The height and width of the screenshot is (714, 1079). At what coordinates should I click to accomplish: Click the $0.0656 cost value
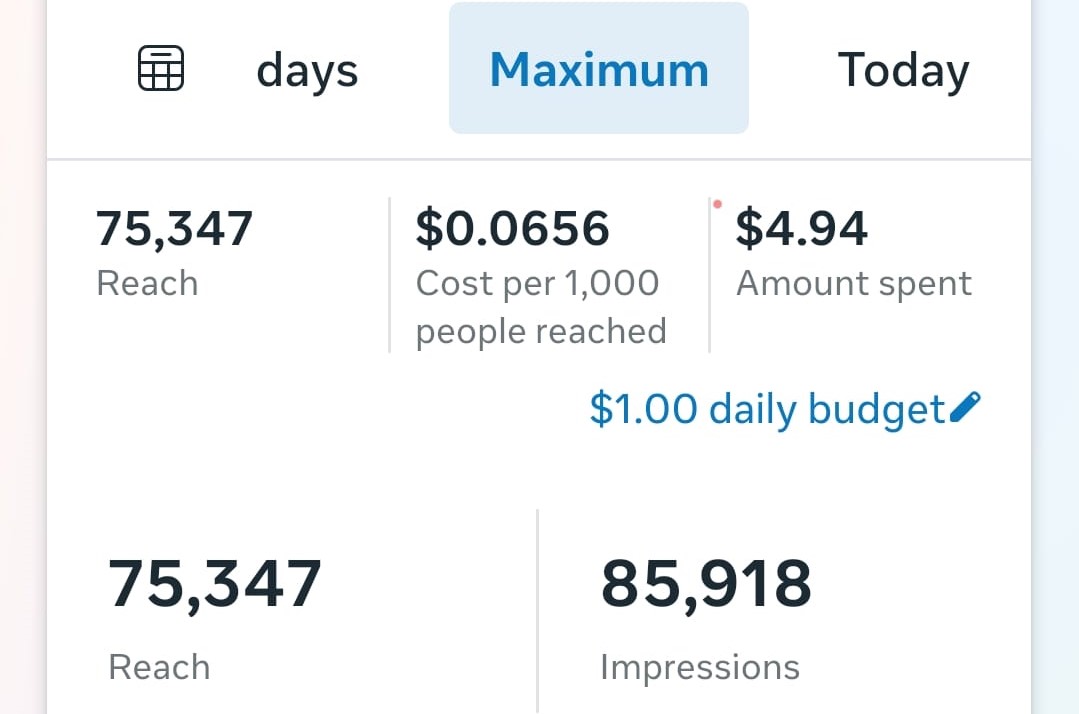pos(512,228)
